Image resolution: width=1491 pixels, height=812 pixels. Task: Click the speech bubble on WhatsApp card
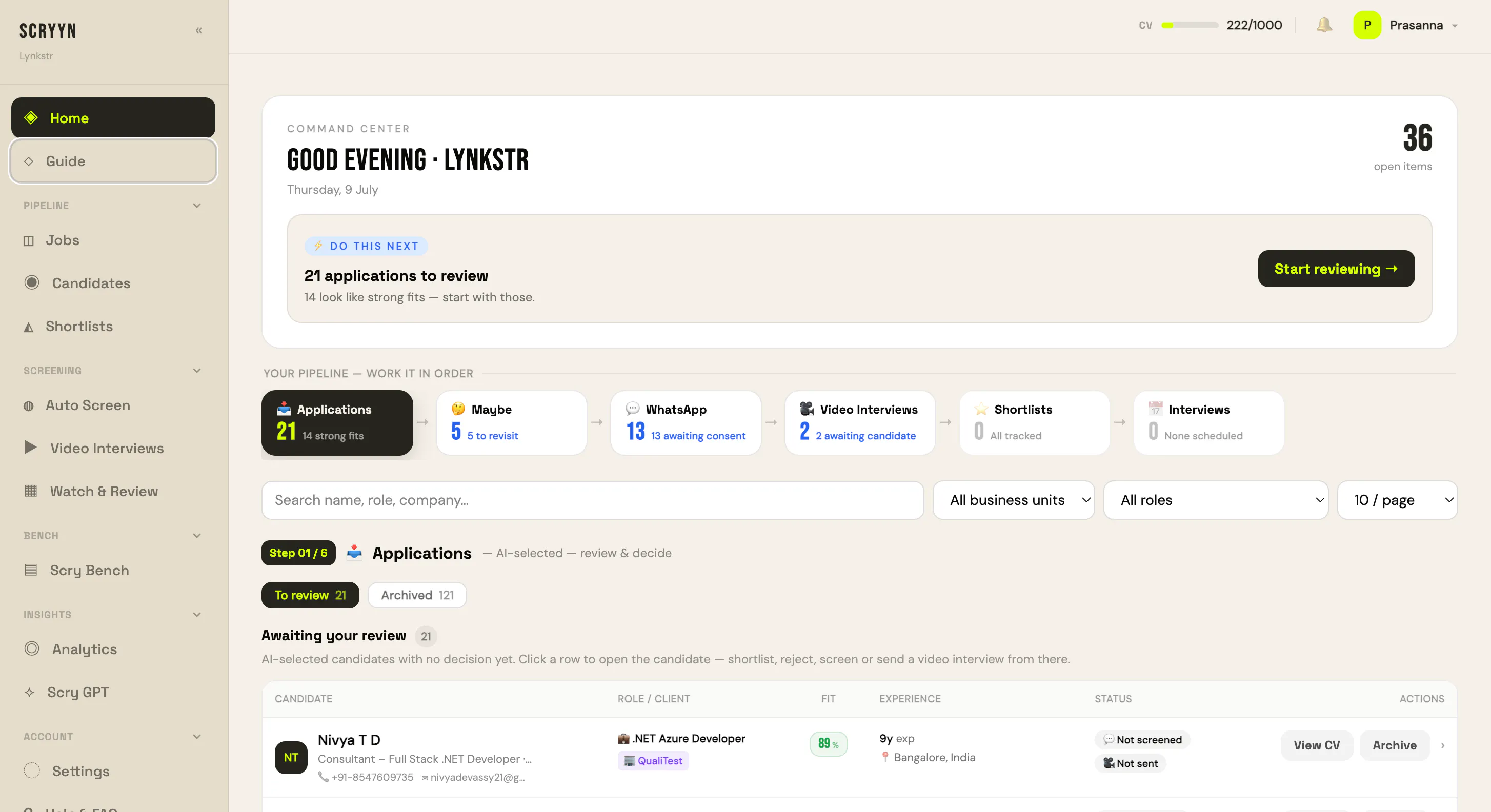point(633,409)
